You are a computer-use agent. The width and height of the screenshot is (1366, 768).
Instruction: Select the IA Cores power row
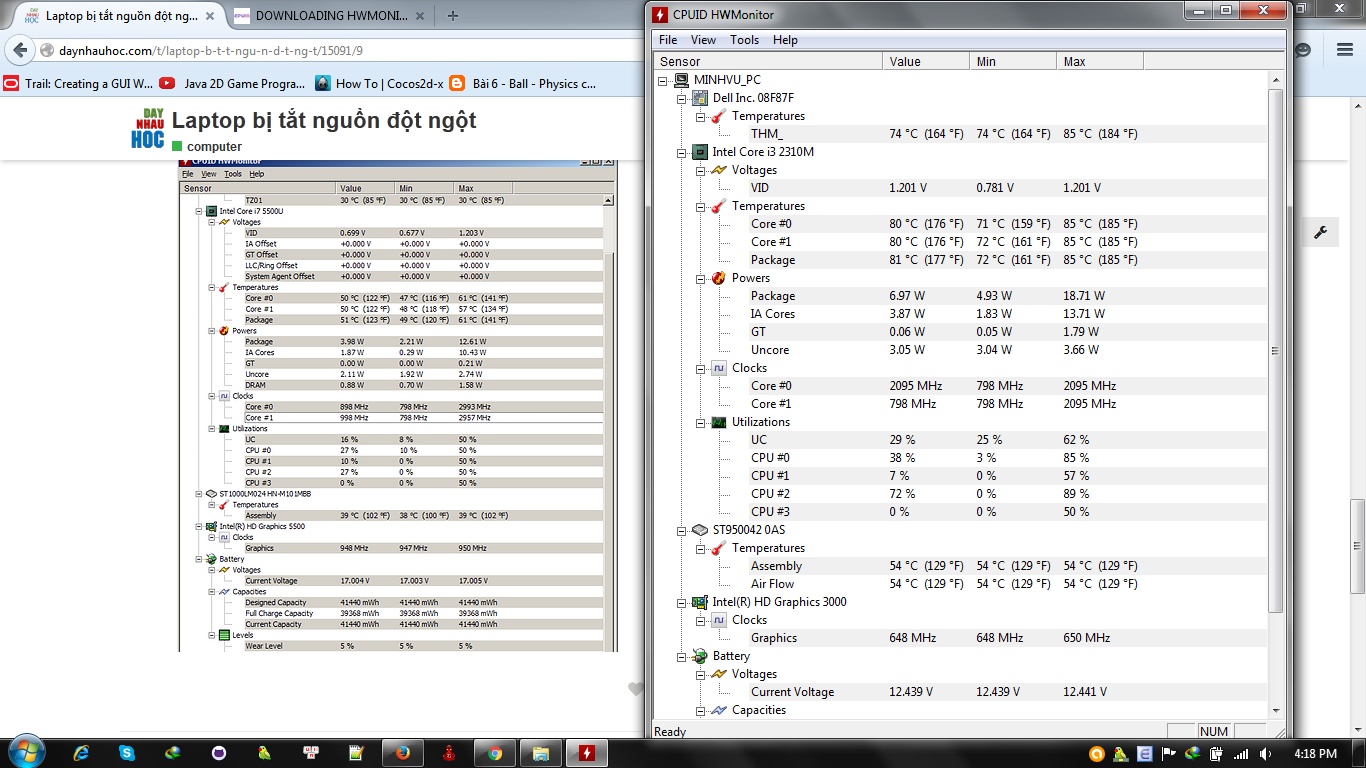(x=960, y=314)
